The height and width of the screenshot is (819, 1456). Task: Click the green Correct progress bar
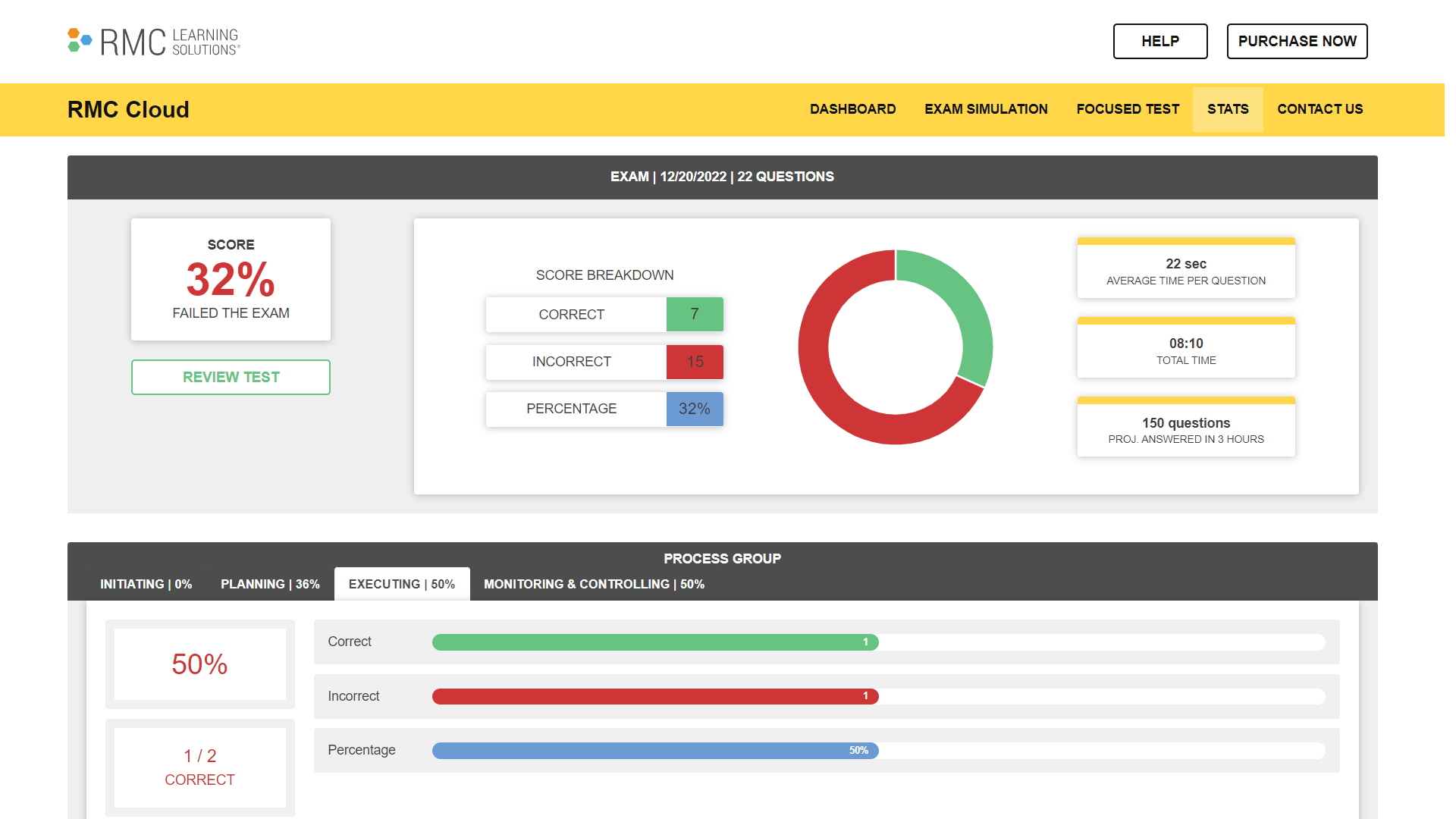pos(655,642)
